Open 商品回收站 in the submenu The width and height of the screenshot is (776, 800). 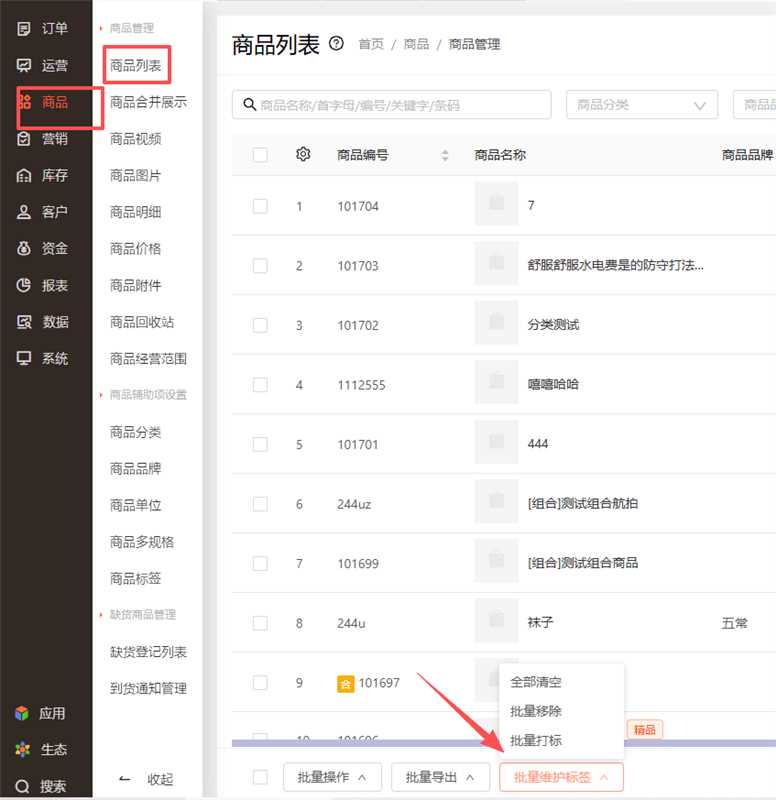(x=142, y=322)
